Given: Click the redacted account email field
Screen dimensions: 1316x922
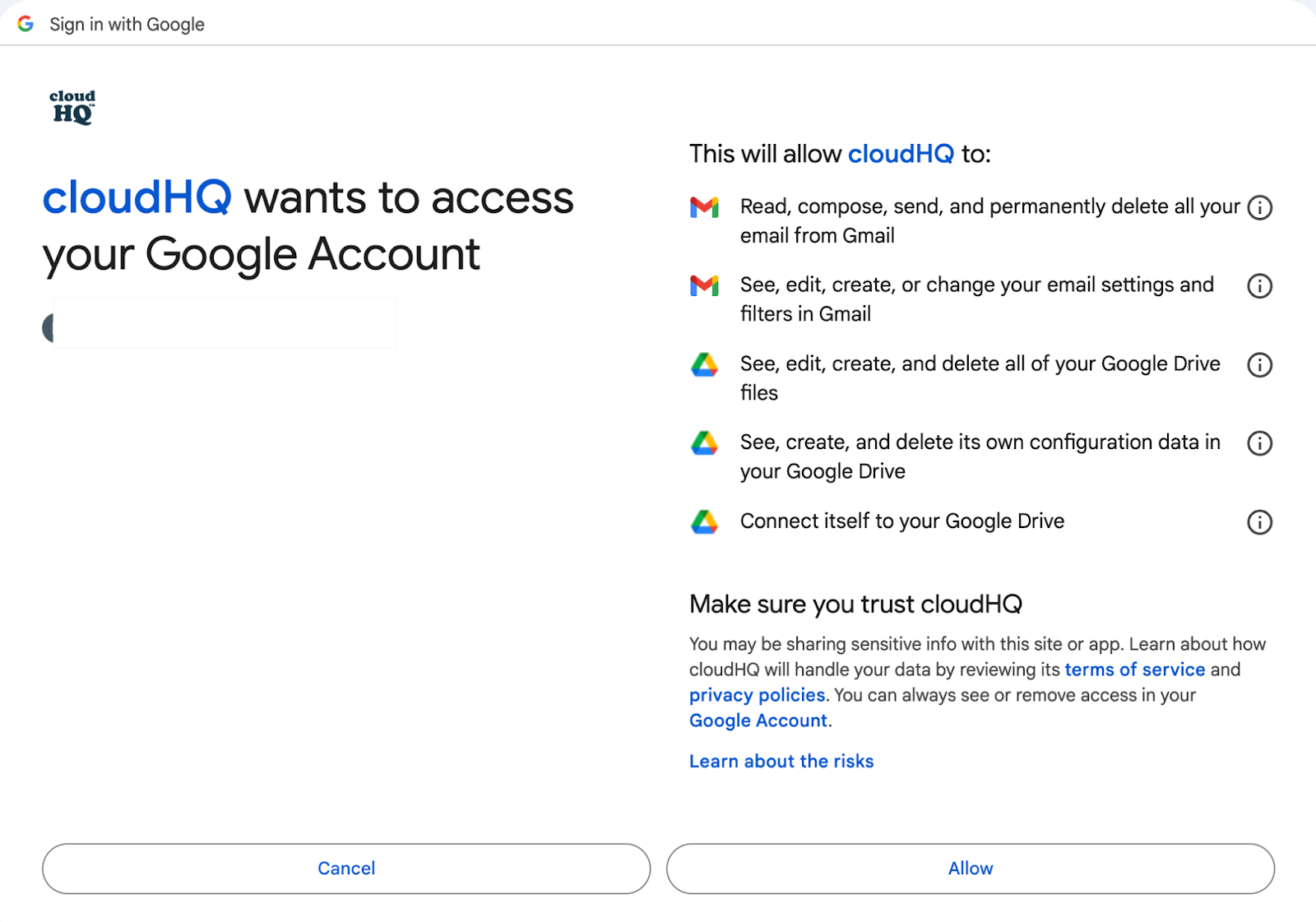Looking at the screenshot, I should 225,323.
